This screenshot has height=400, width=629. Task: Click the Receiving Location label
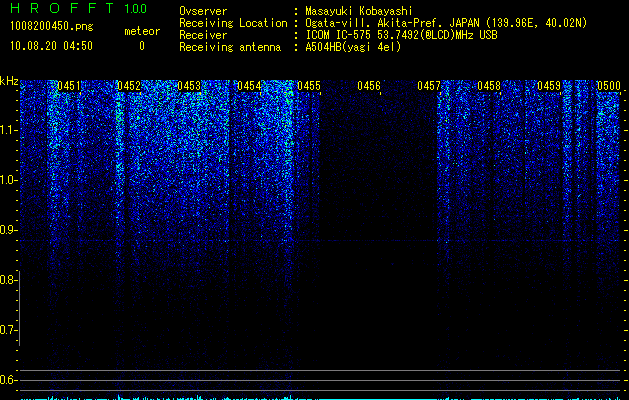click(x=233, y=23)
